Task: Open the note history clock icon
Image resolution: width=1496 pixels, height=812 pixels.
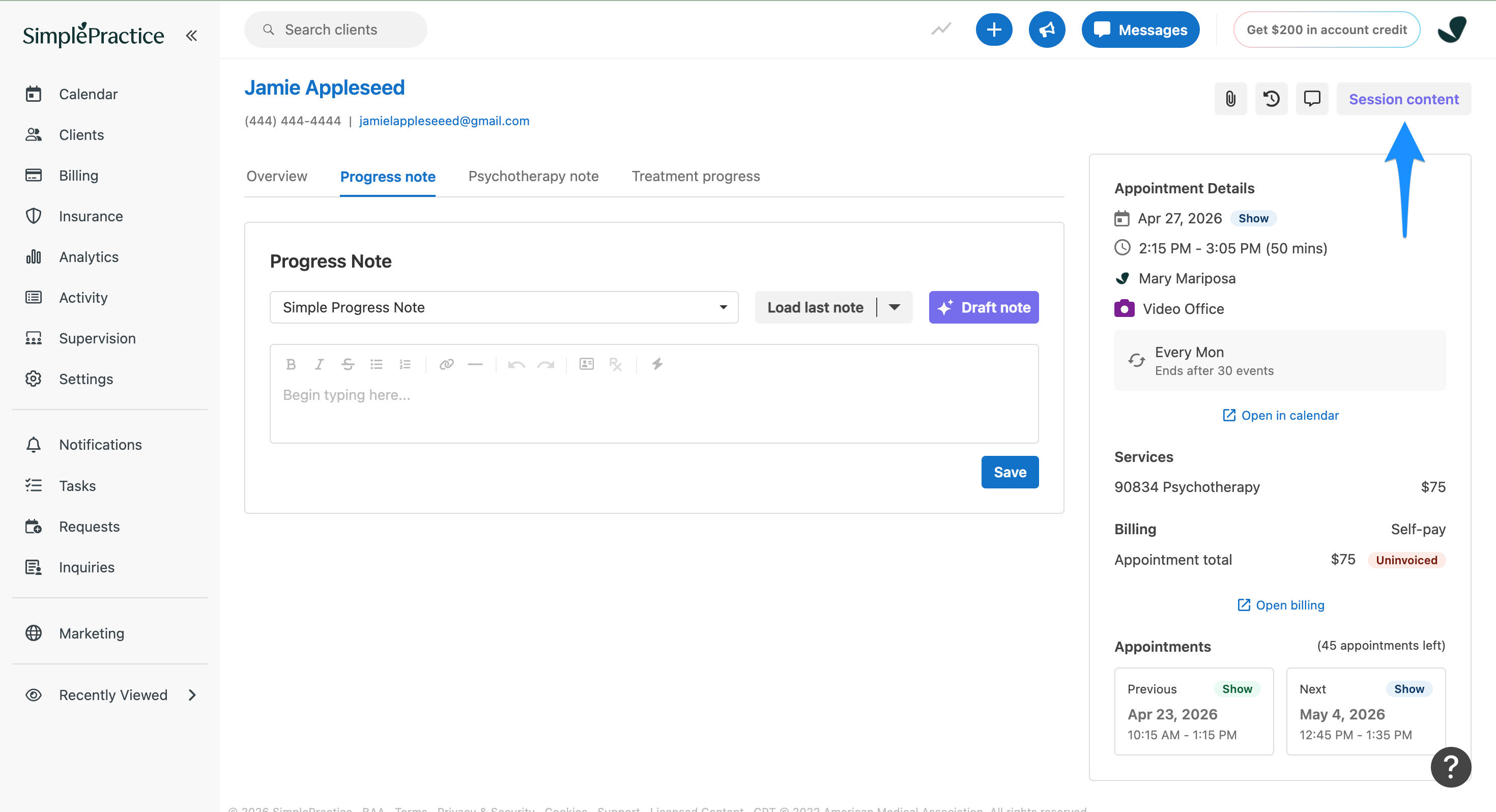Action: (1271, 99)
